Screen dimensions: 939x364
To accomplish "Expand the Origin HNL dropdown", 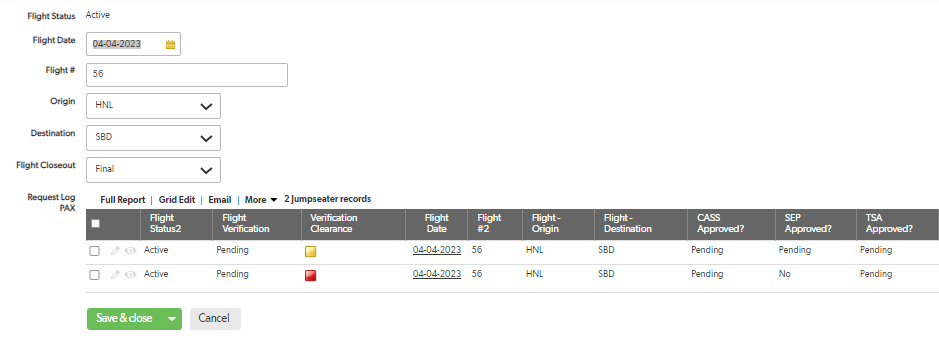I will (153, 106).
